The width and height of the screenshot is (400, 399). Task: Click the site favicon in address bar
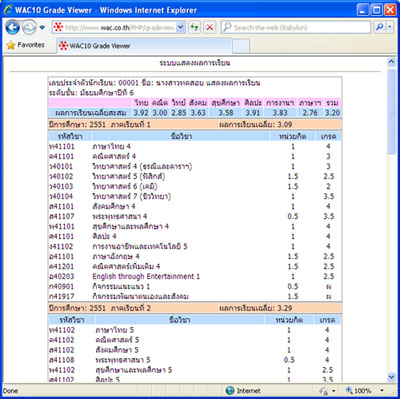(58, 28)
